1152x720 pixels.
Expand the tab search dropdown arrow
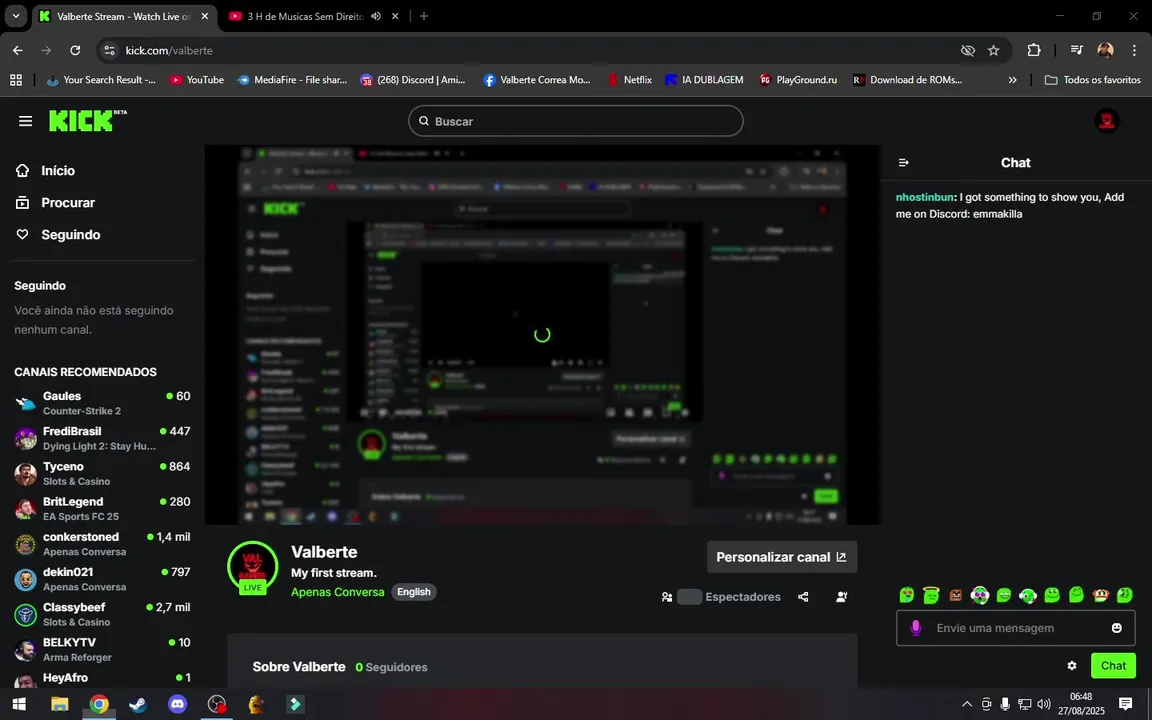15,16
